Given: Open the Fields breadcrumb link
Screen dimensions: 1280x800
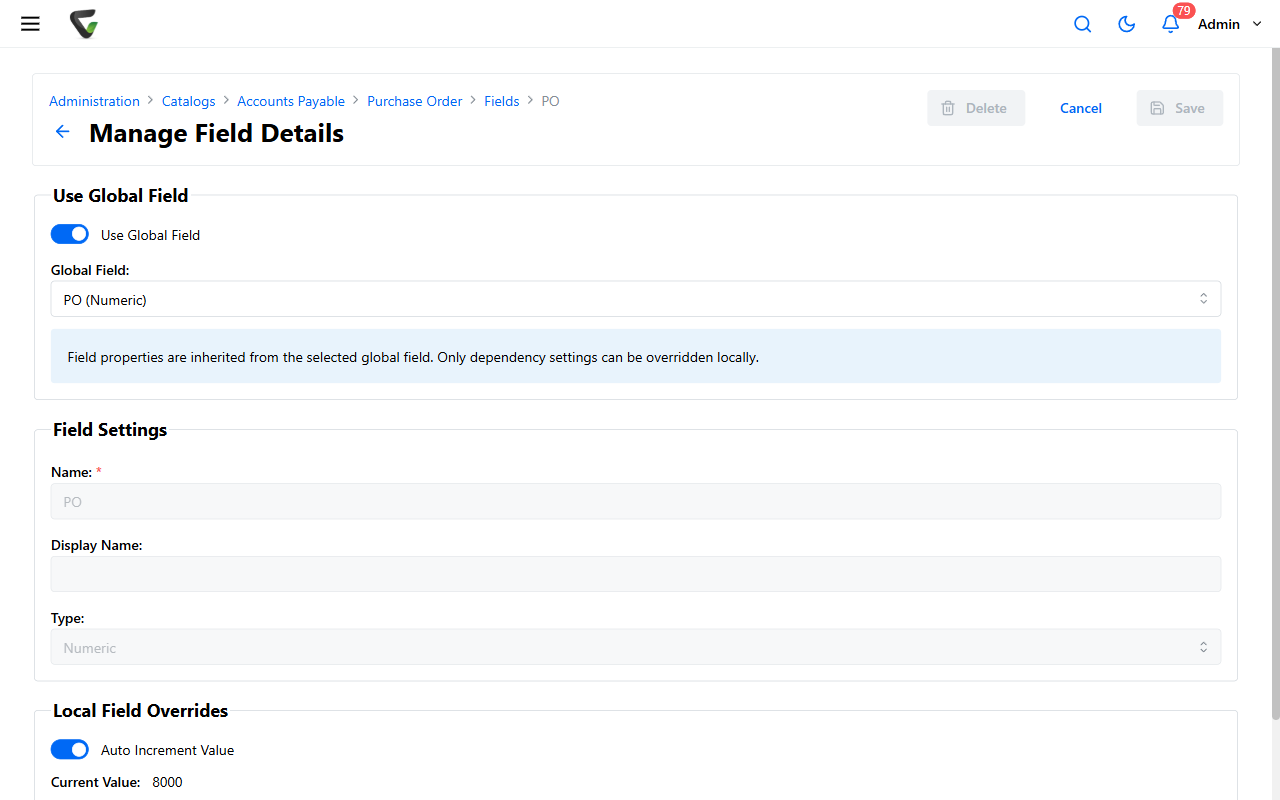Looking at the screenshot, I should pyautogui.click(x=502, y=101).
